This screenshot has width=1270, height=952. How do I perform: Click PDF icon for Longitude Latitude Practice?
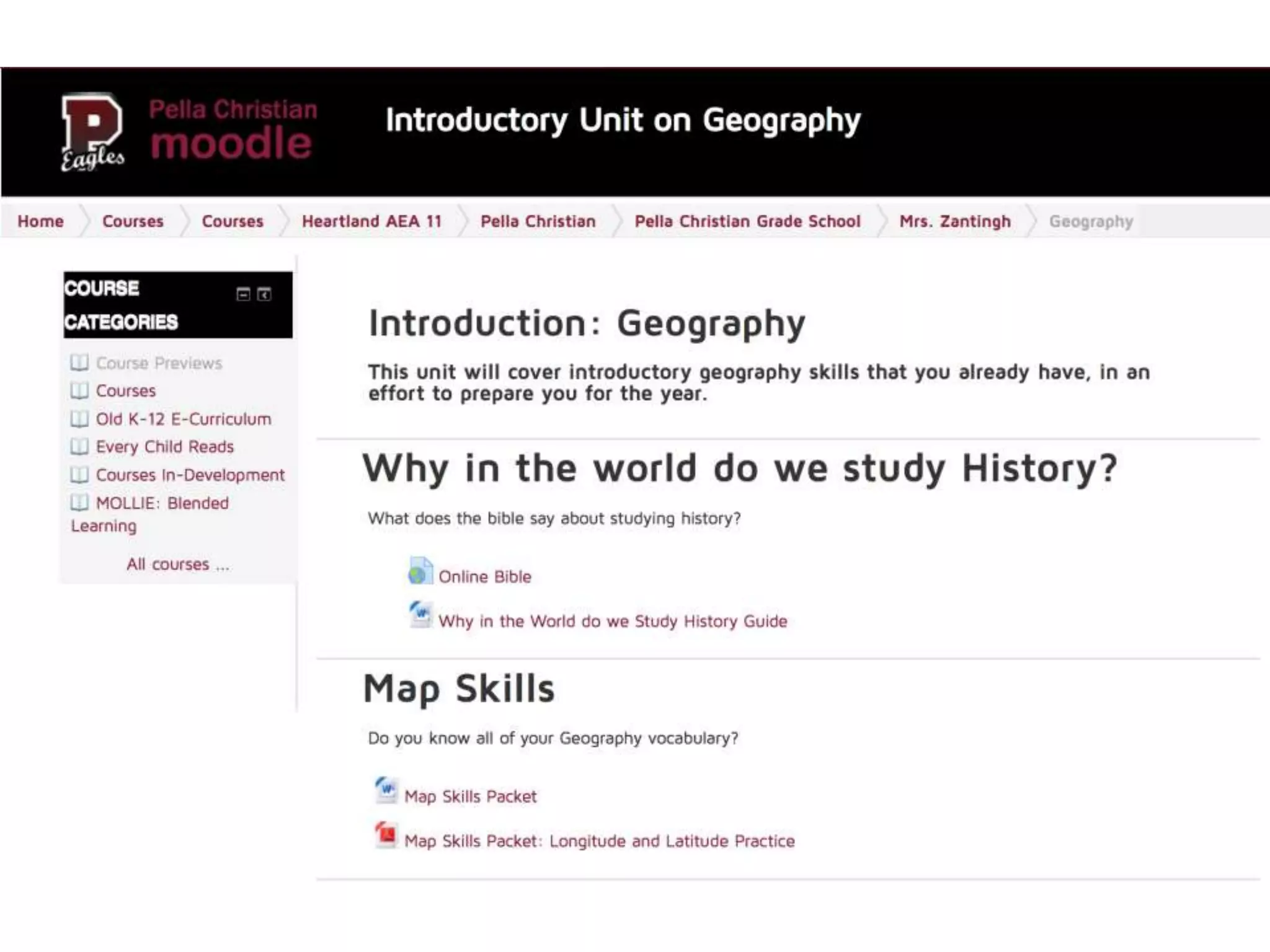point(386,835)
